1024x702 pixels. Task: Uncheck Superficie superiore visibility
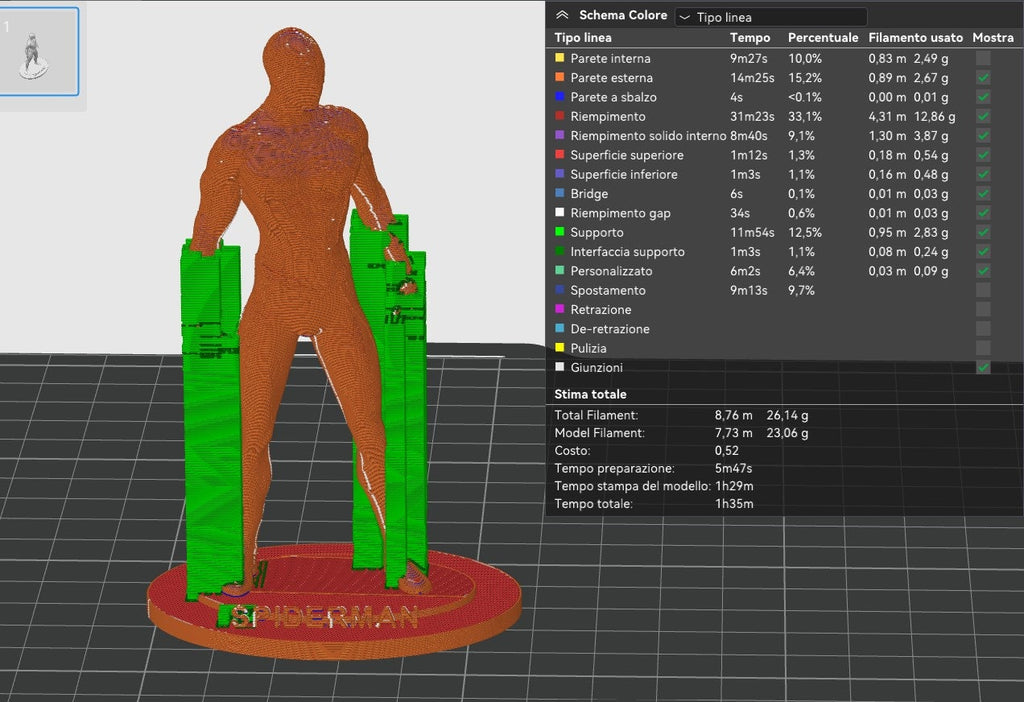point(983,155)
